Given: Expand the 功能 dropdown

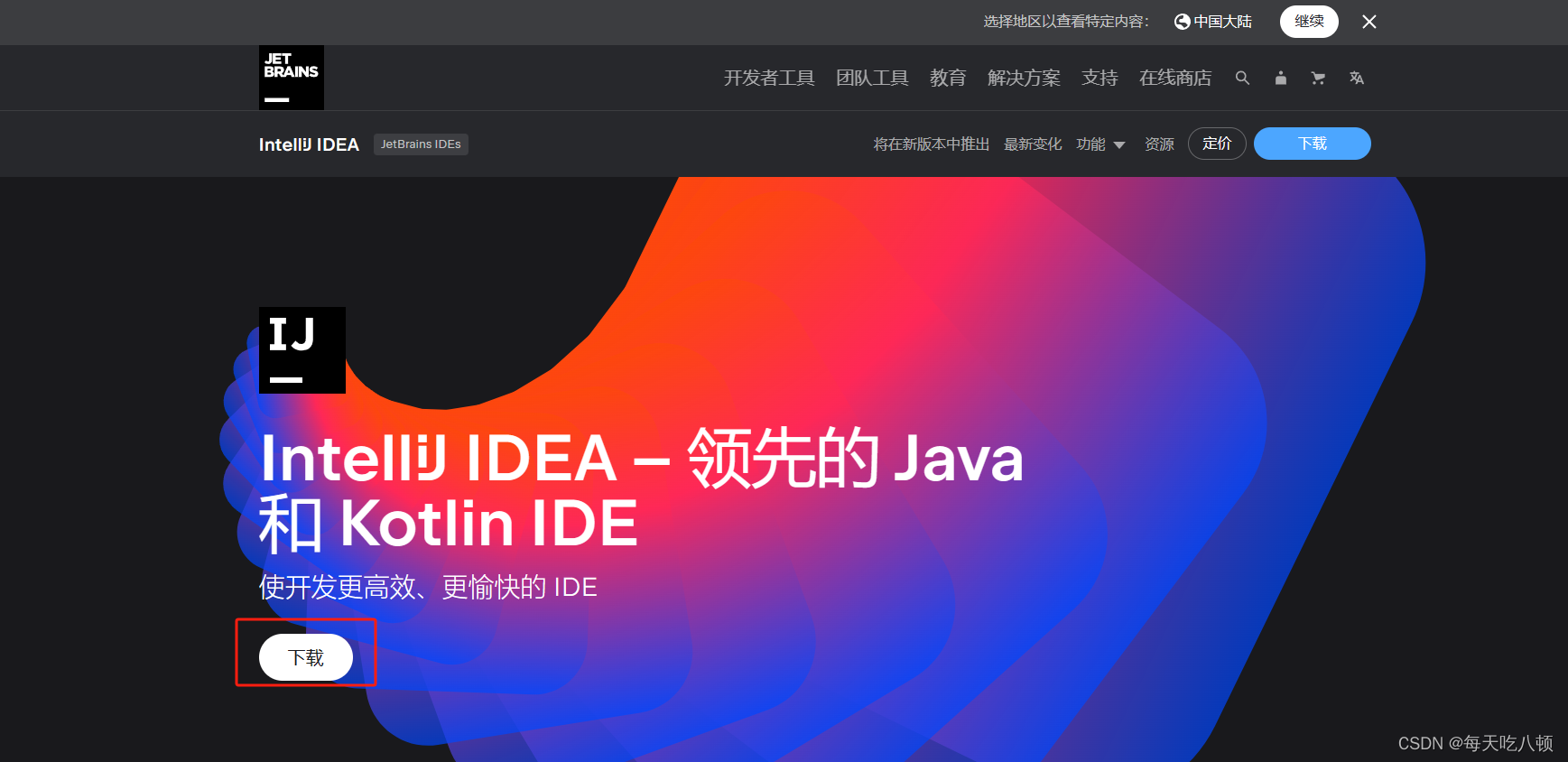Looking at the screenshot, I should tap(1100, 144).
